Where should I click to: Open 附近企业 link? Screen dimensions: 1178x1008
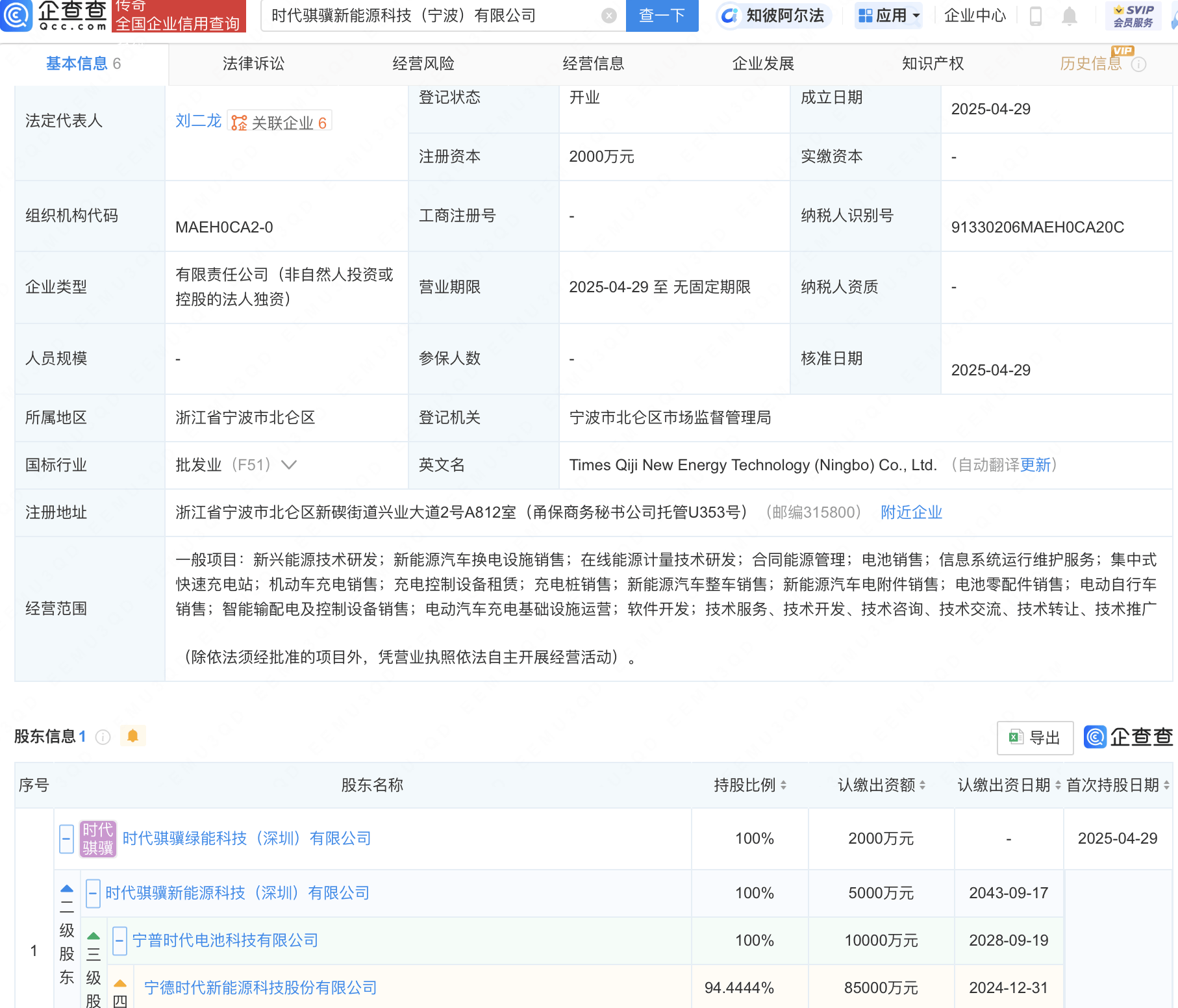click(x=911, y=512)
